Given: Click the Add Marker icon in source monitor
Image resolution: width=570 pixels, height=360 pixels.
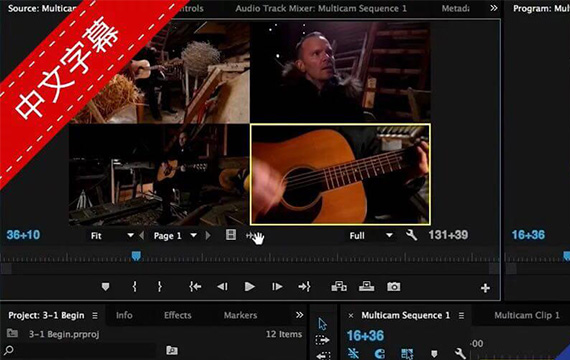Looking at the screenshot, I should (x=105, y=287).
